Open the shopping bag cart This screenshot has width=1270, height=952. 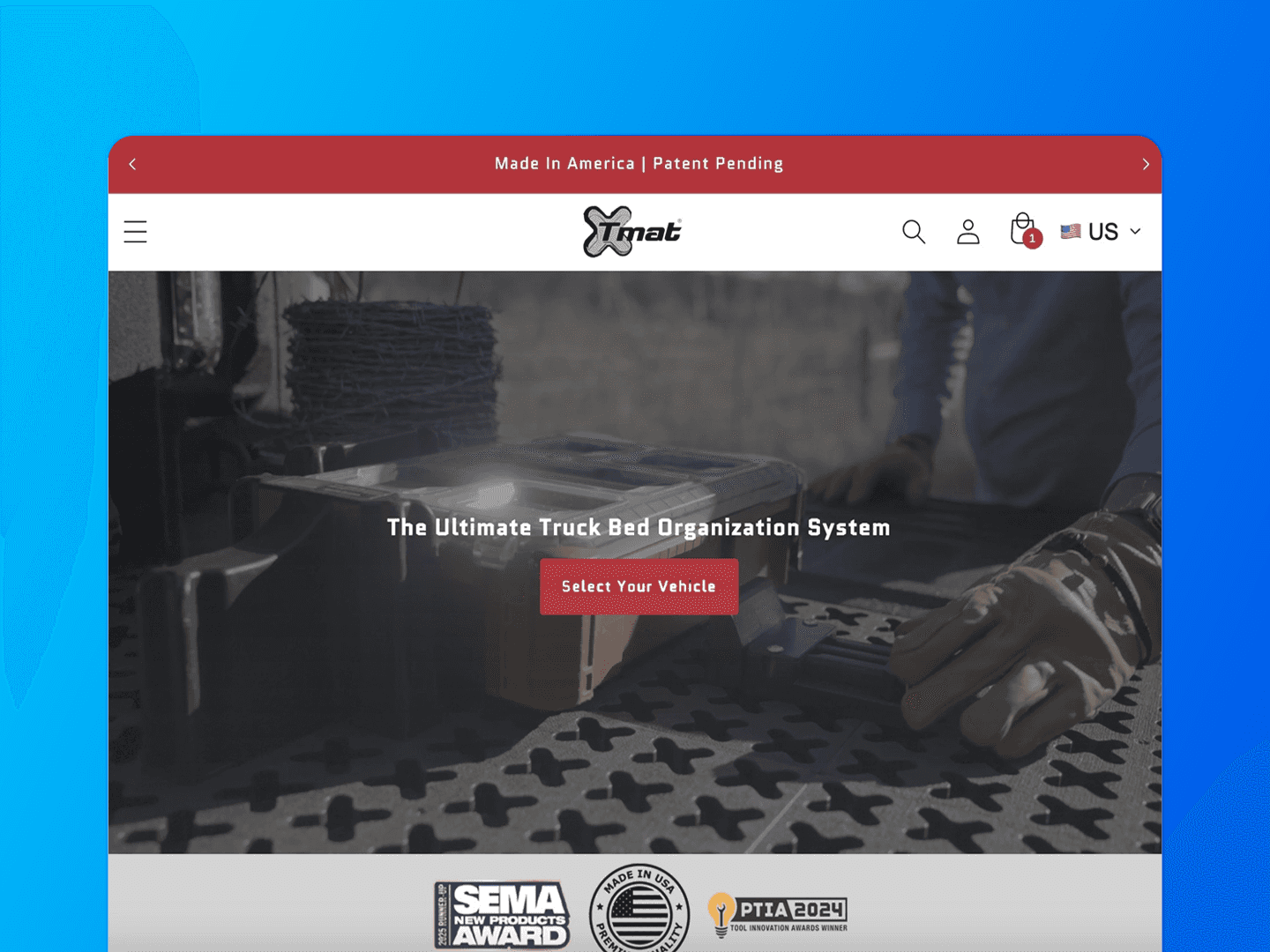tap(1023, 229)
